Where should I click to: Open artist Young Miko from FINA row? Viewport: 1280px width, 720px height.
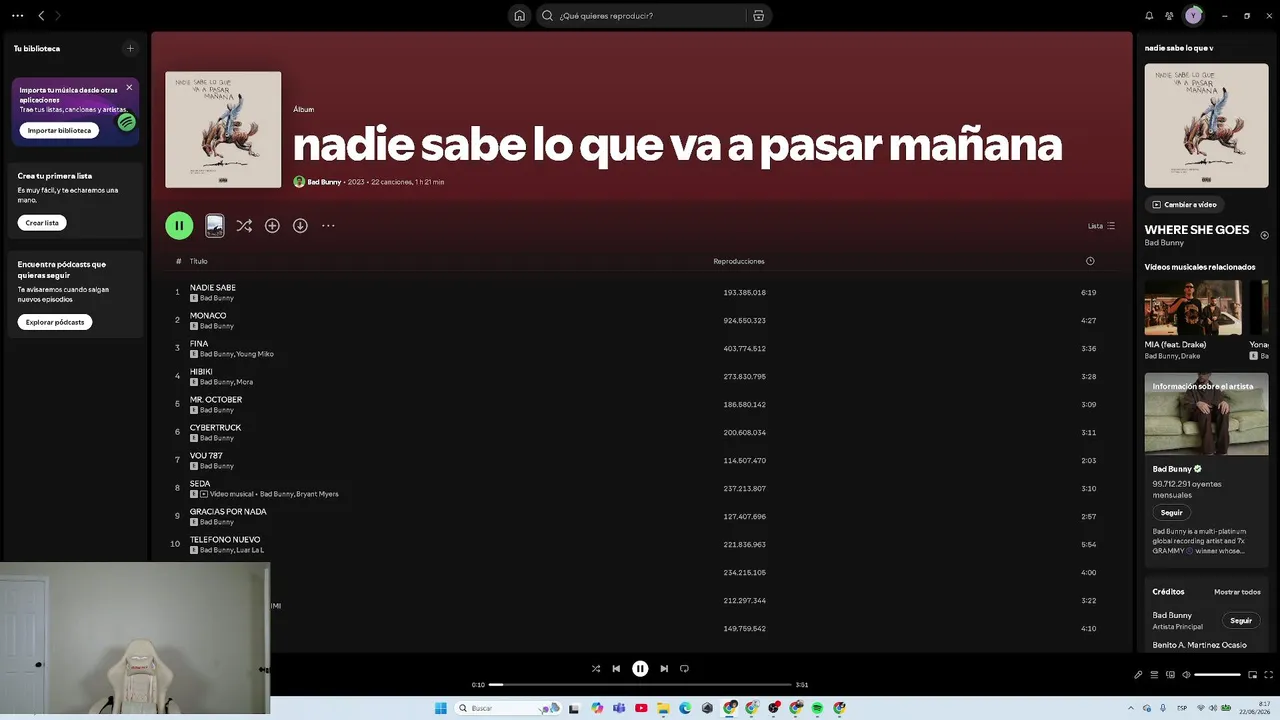coord(255,354)
